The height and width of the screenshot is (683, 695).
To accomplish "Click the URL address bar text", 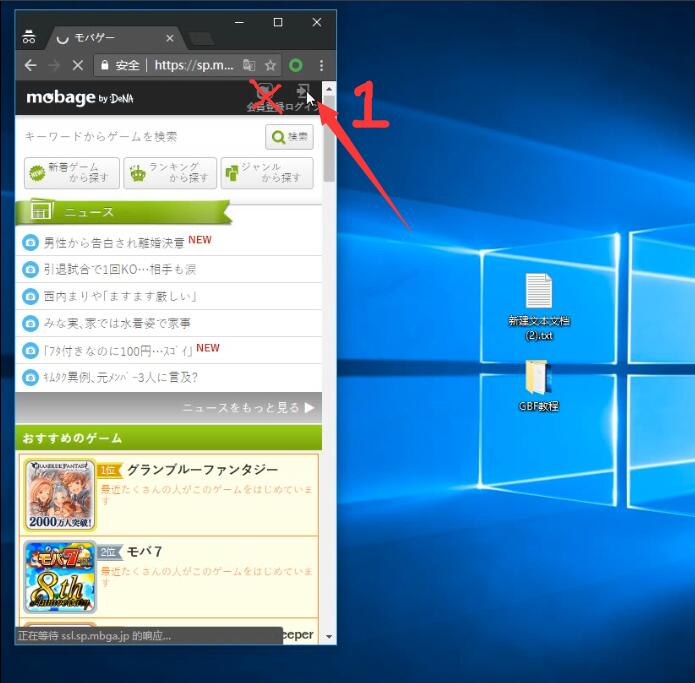I will coord(194,66).
